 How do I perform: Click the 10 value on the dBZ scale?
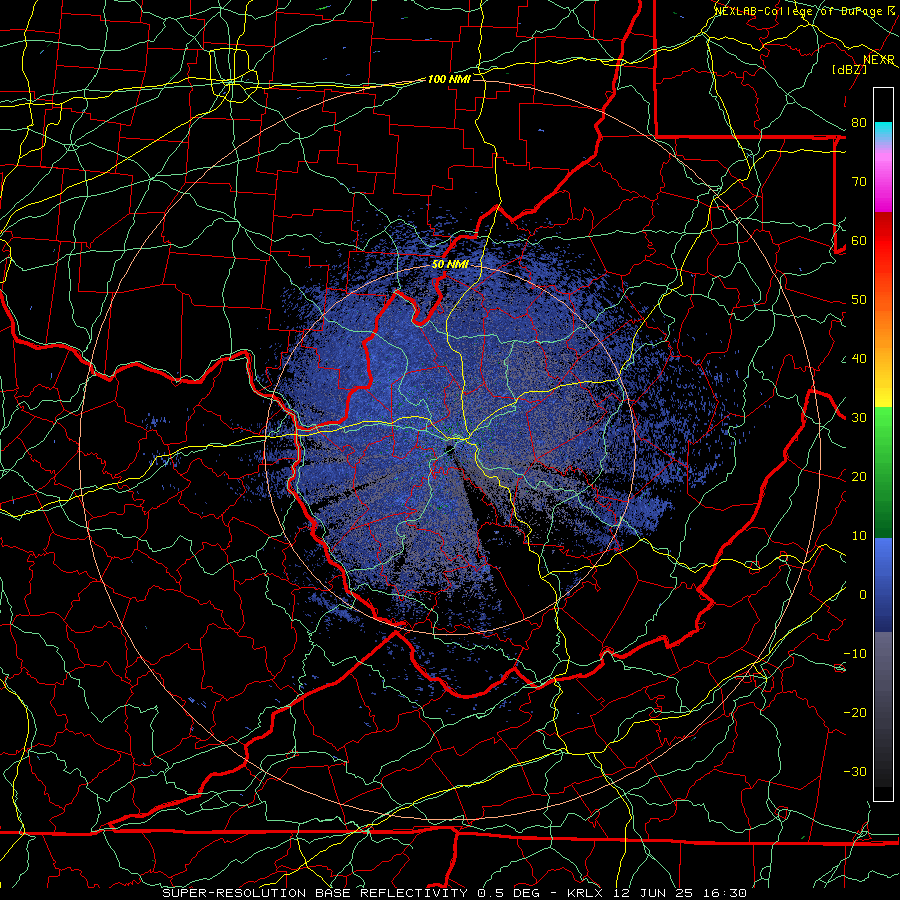pos(859,536)
